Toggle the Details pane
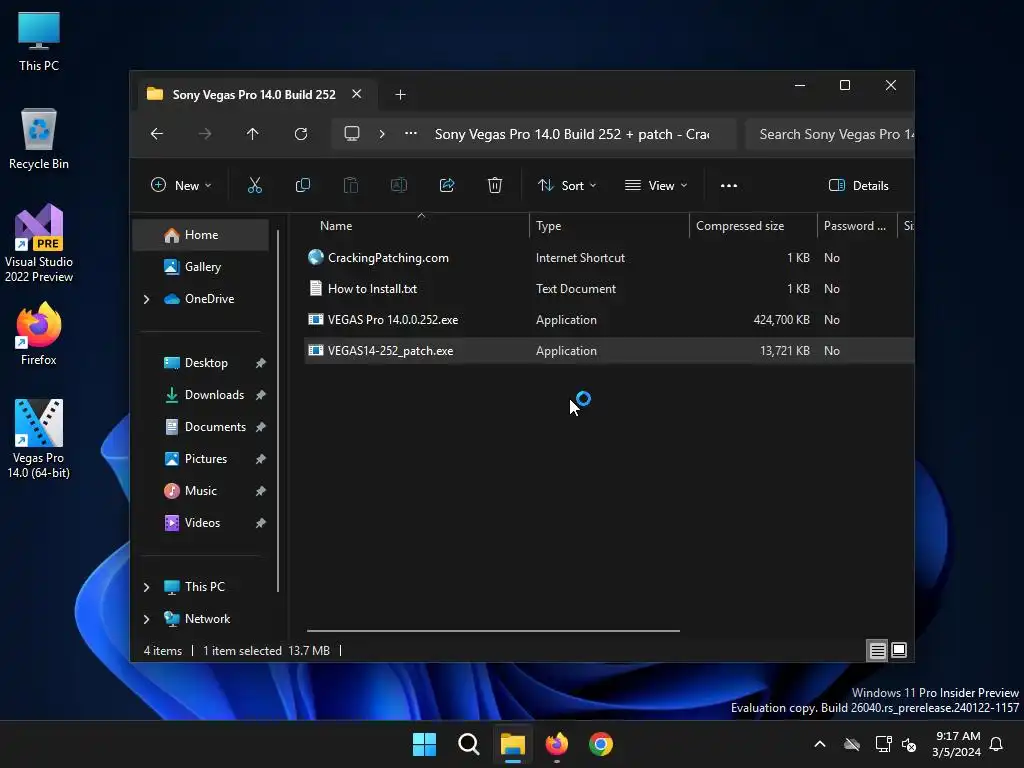Screen dimensions: 1024x768 coord(859,185)
